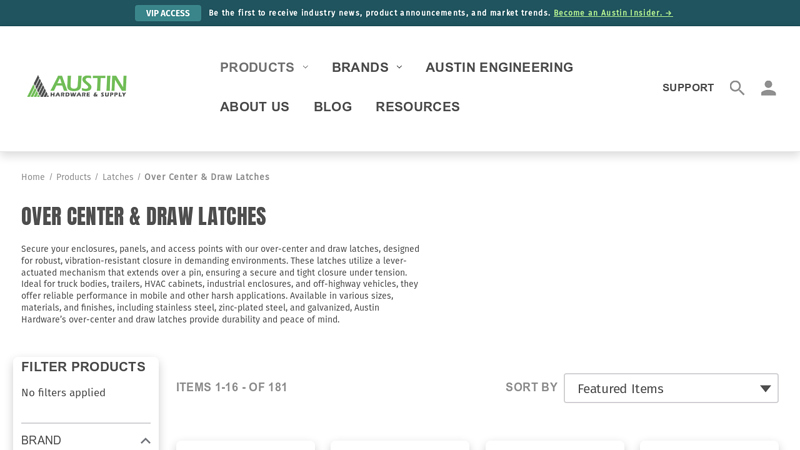Click the Support link

pyautogui.click(x=688, y=88)
